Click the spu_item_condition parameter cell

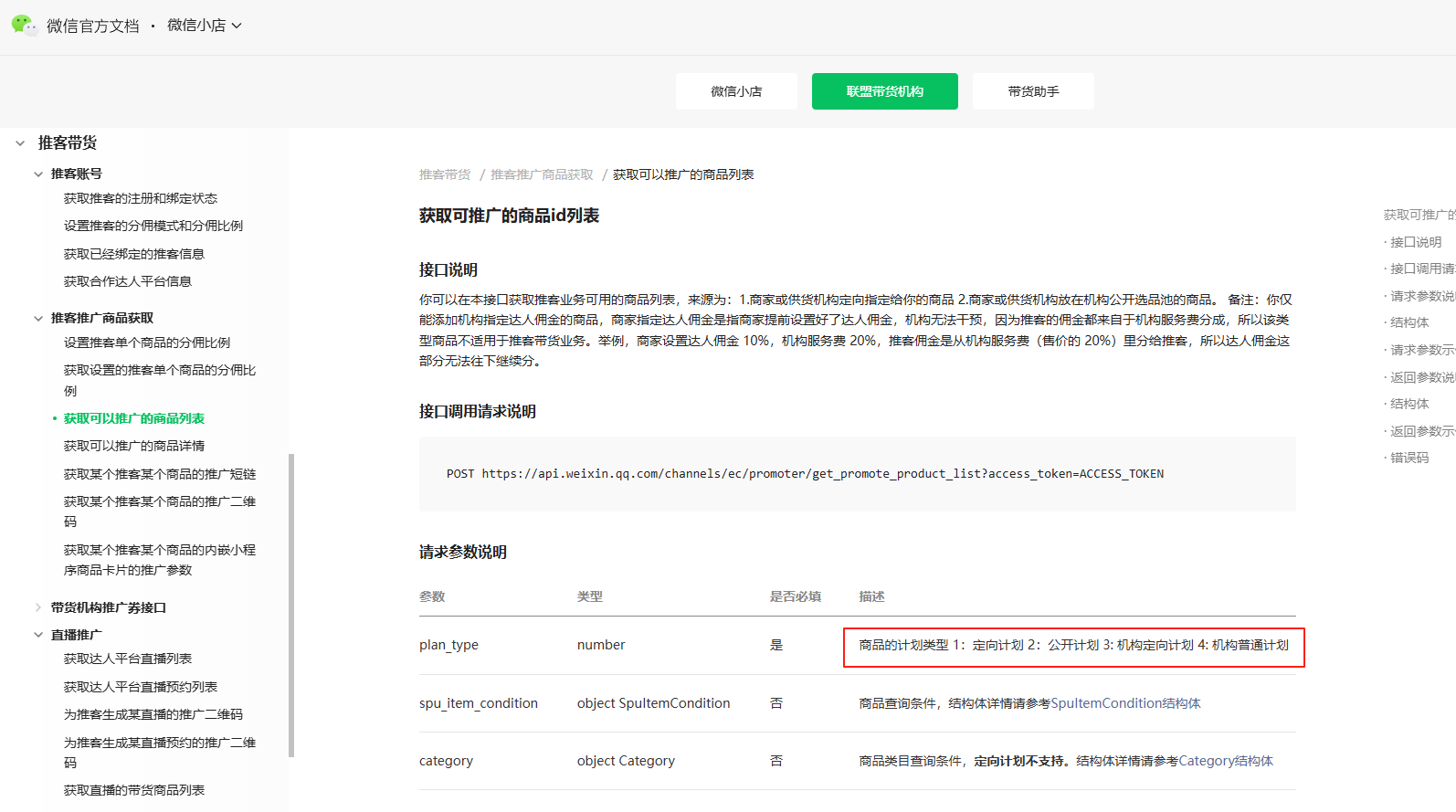(479, 703)
